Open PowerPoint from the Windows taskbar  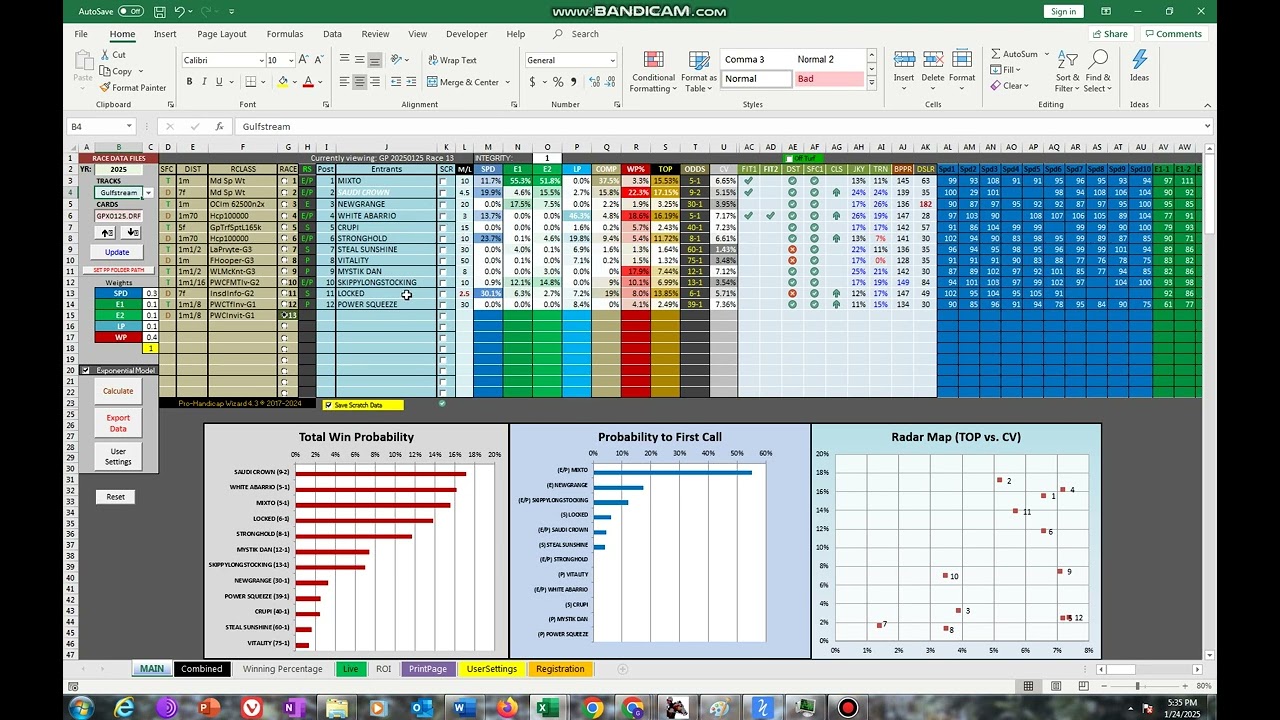pos(209,708)
